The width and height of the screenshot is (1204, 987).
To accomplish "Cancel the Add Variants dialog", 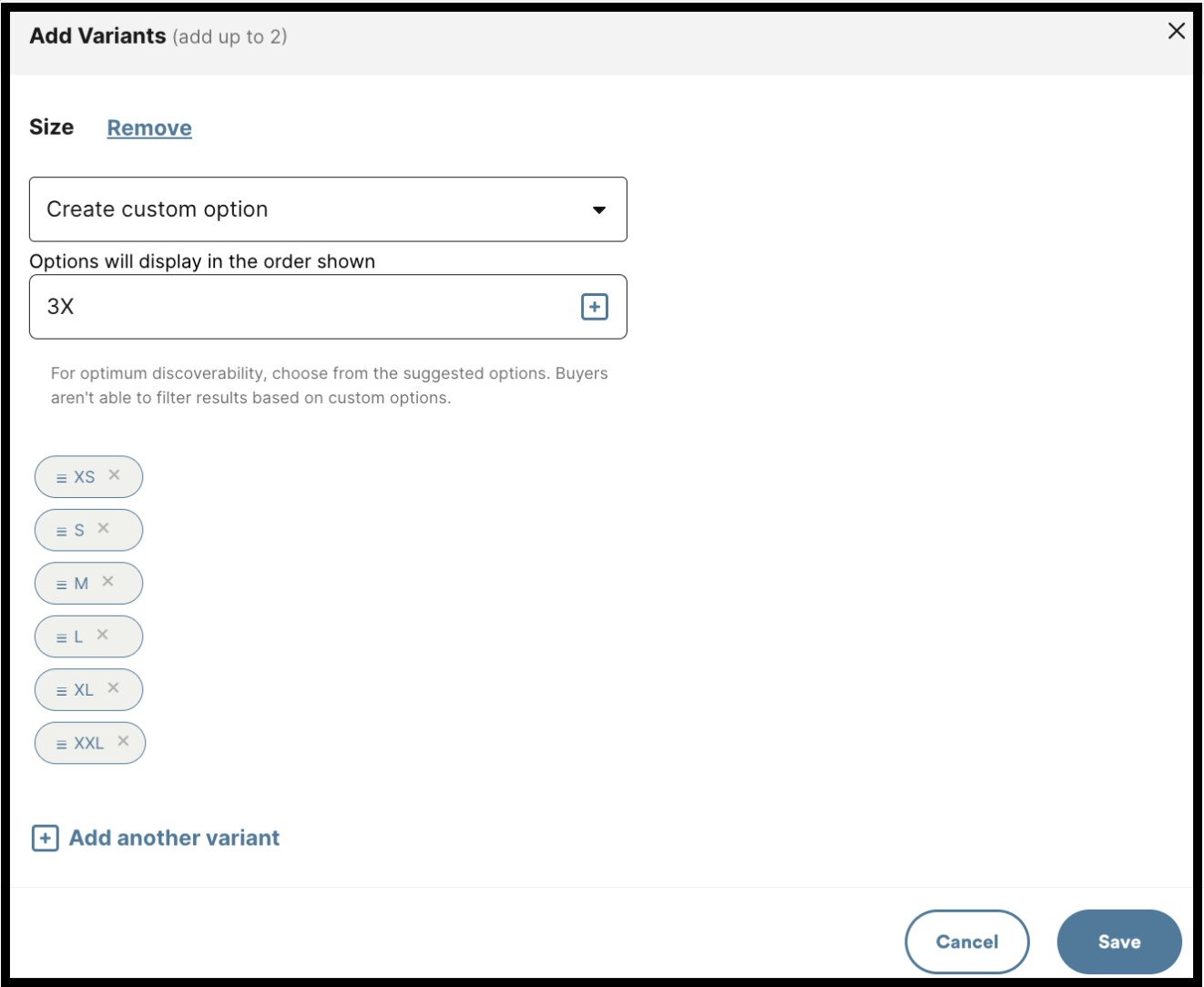I will (967, 941).
